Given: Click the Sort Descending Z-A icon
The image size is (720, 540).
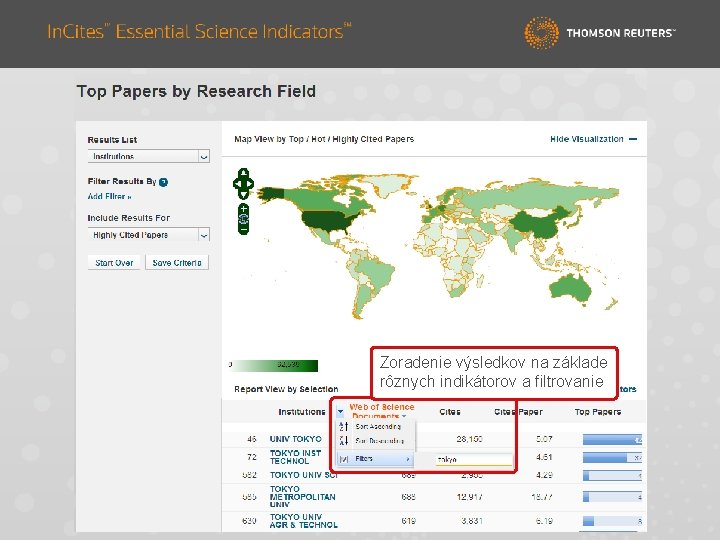Looking at the screenshot, I should click(x=343, y=441).
